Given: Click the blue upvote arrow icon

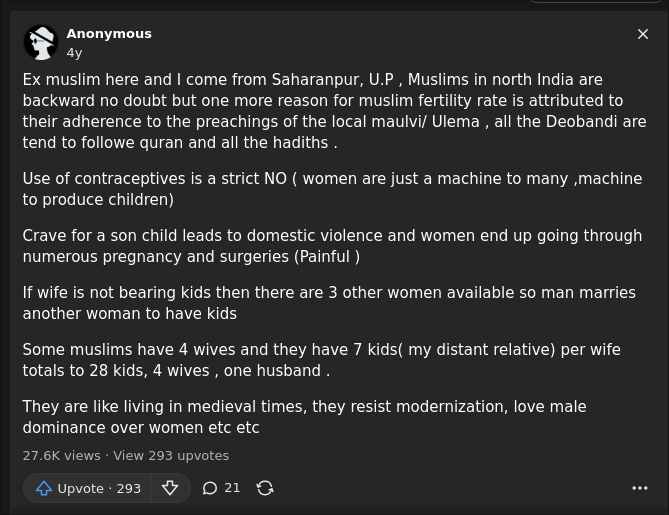Looking at the screenshot, I should coord(44,488).
